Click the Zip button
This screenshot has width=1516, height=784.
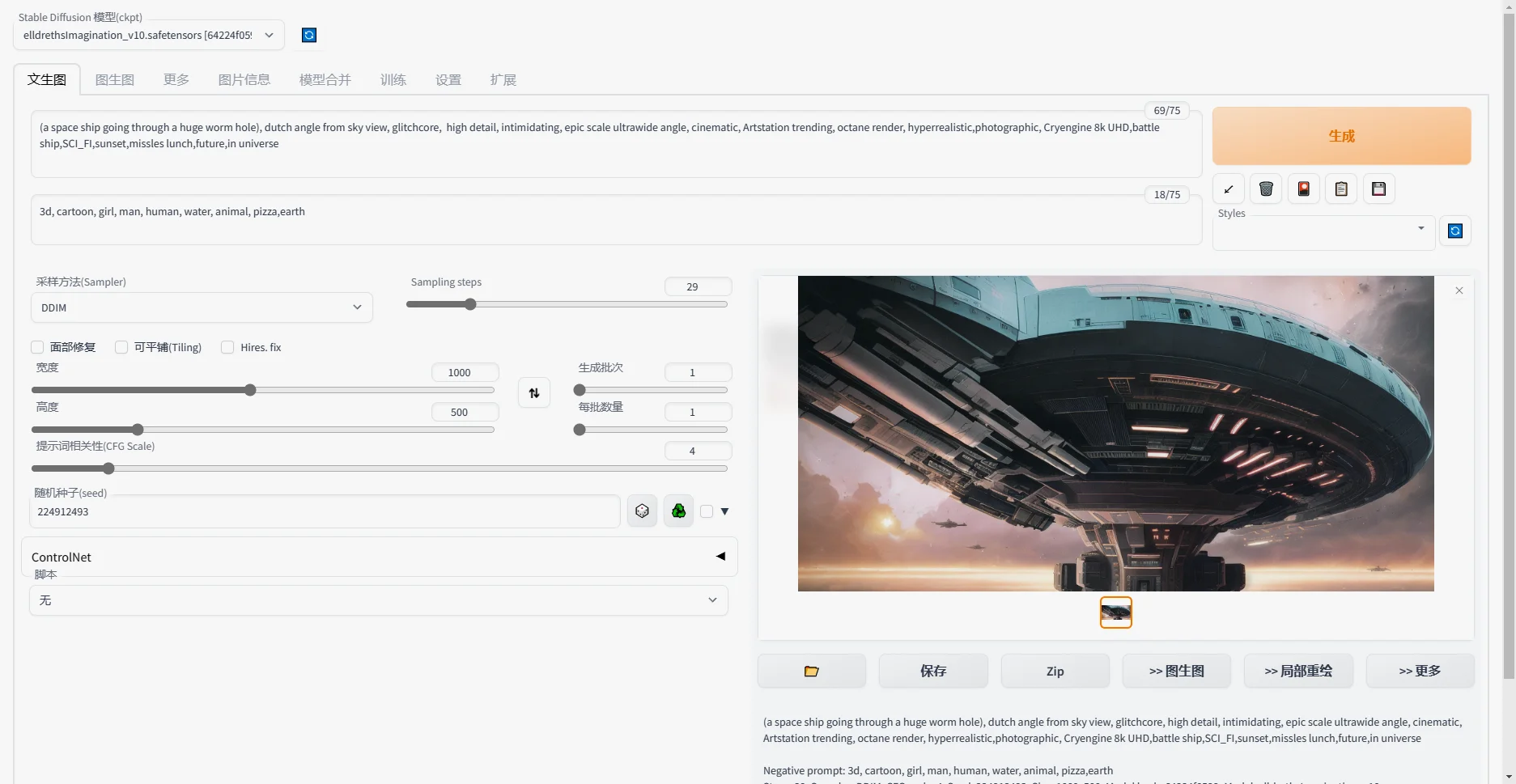[x=1055, y=671]
